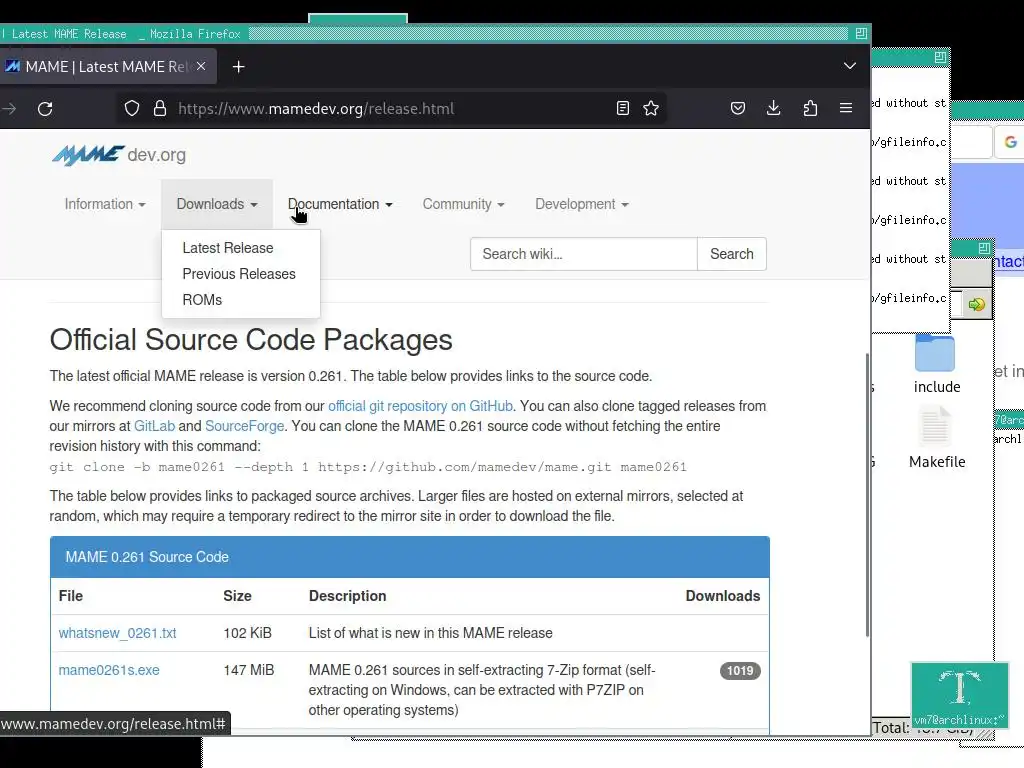1024x768 pixels.
Task: Toggle reader view in address bar
Action: pyautogui.click(x=623, y=108)
